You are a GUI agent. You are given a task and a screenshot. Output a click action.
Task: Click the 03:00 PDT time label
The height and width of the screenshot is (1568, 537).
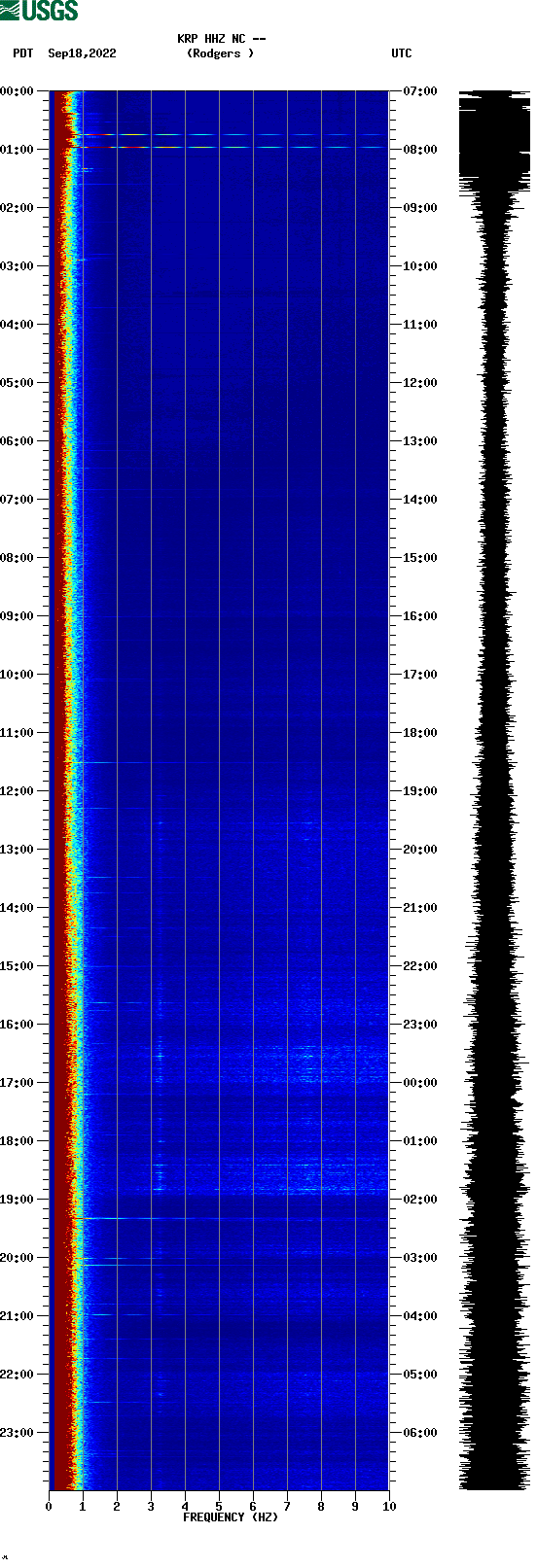tap(18, 266)
